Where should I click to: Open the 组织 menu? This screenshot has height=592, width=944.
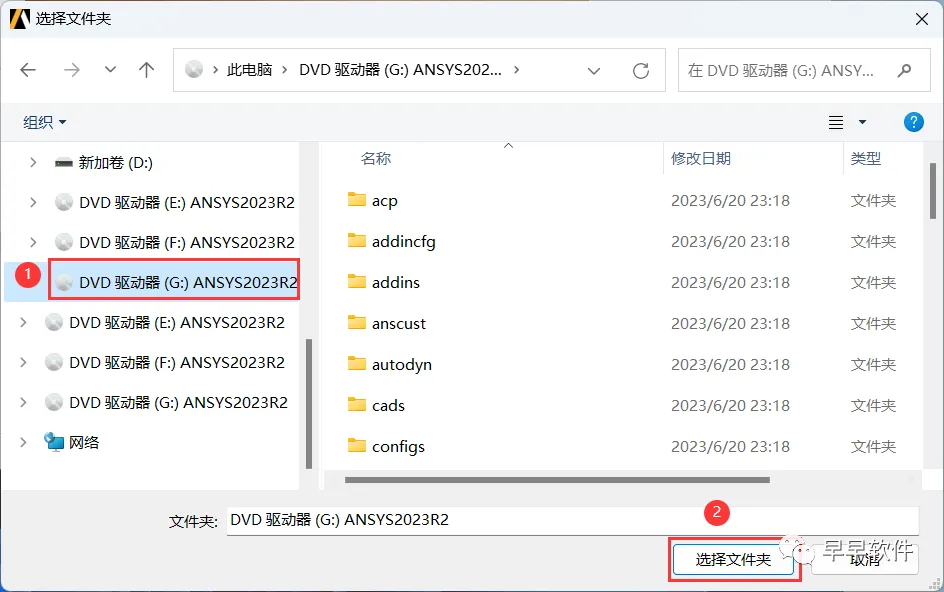pyautogui.click(x=45, y=122)
